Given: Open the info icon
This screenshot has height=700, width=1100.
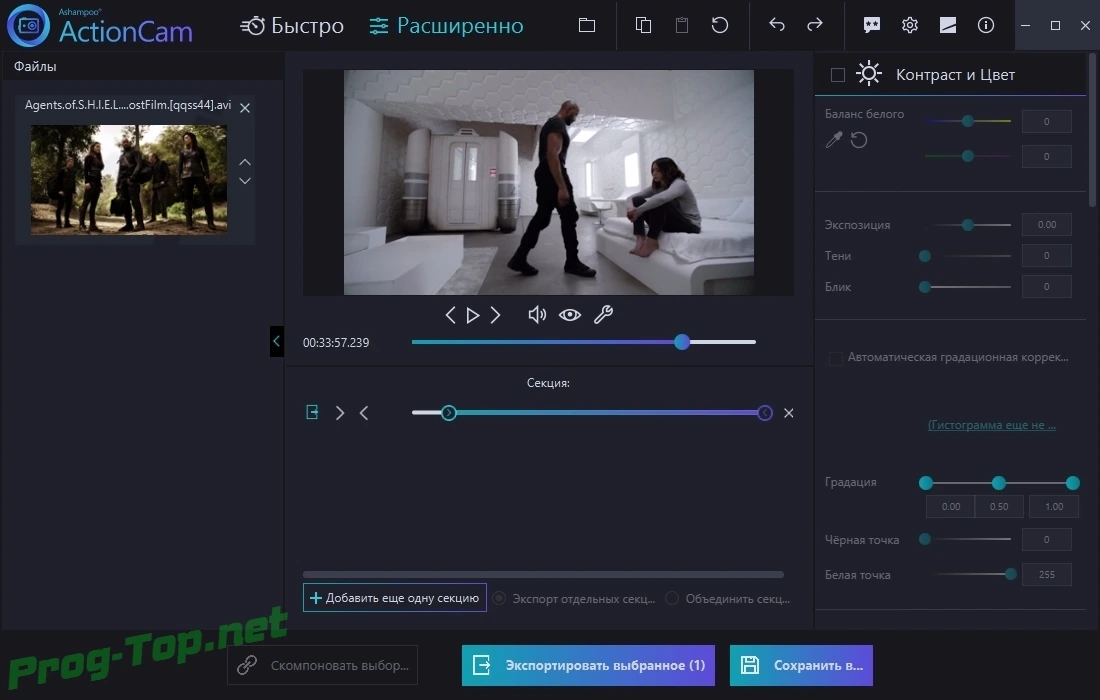Looking at the screenshot, I should 986,25.
